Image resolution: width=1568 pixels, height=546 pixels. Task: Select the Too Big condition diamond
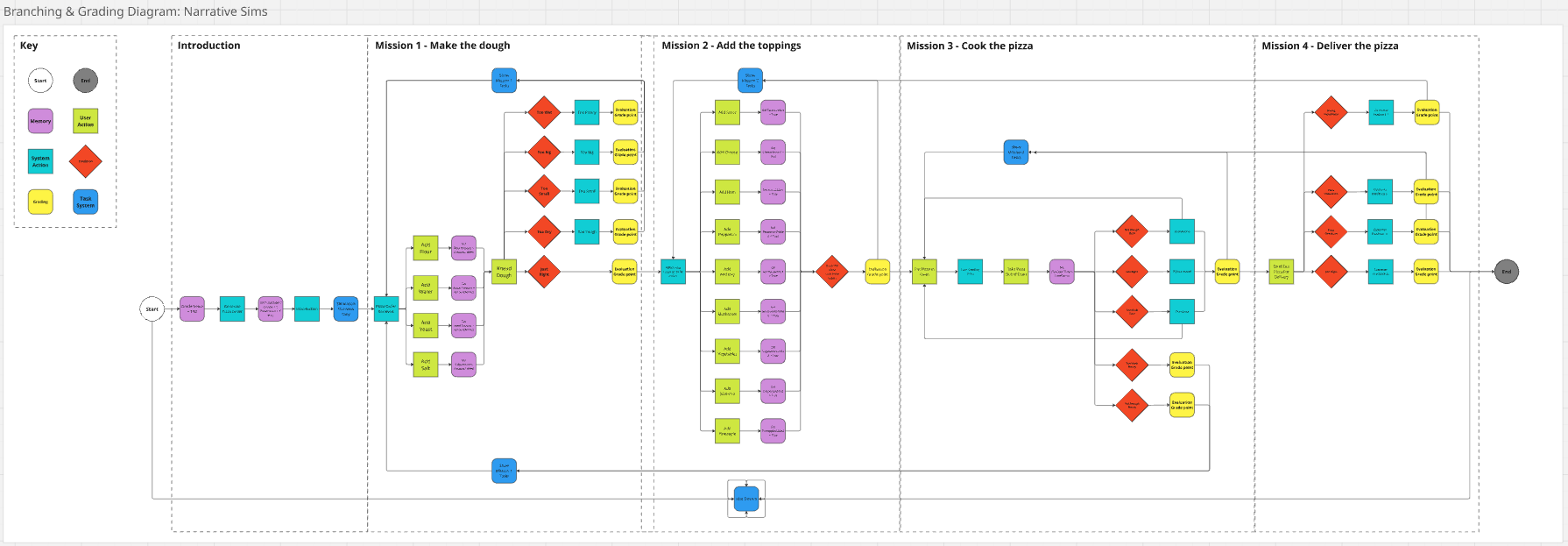(x=544, y=152)
